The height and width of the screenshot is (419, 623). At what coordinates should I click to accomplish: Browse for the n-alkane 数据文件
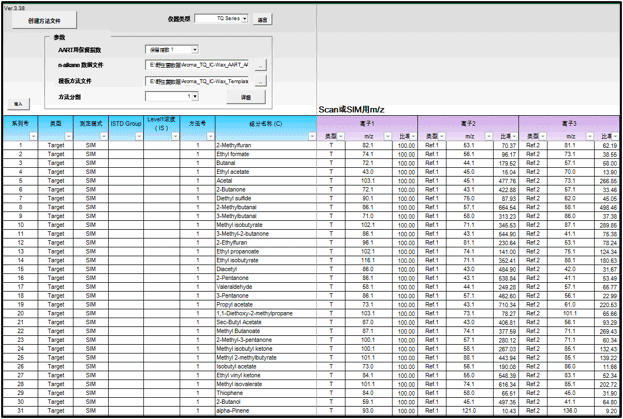pos(260,65)
